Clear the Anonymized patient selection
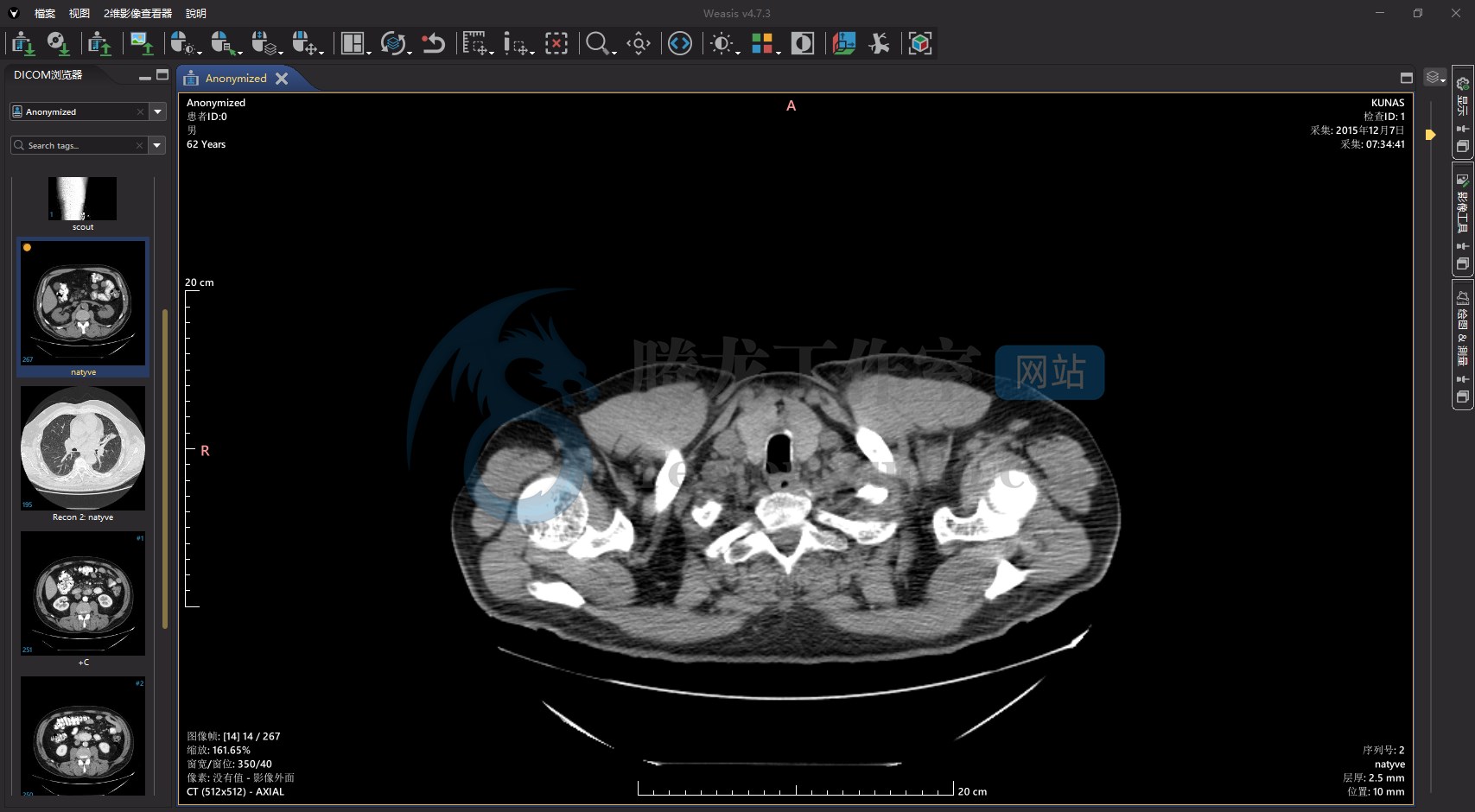The image size is (1475, 812). coord(140,111)
